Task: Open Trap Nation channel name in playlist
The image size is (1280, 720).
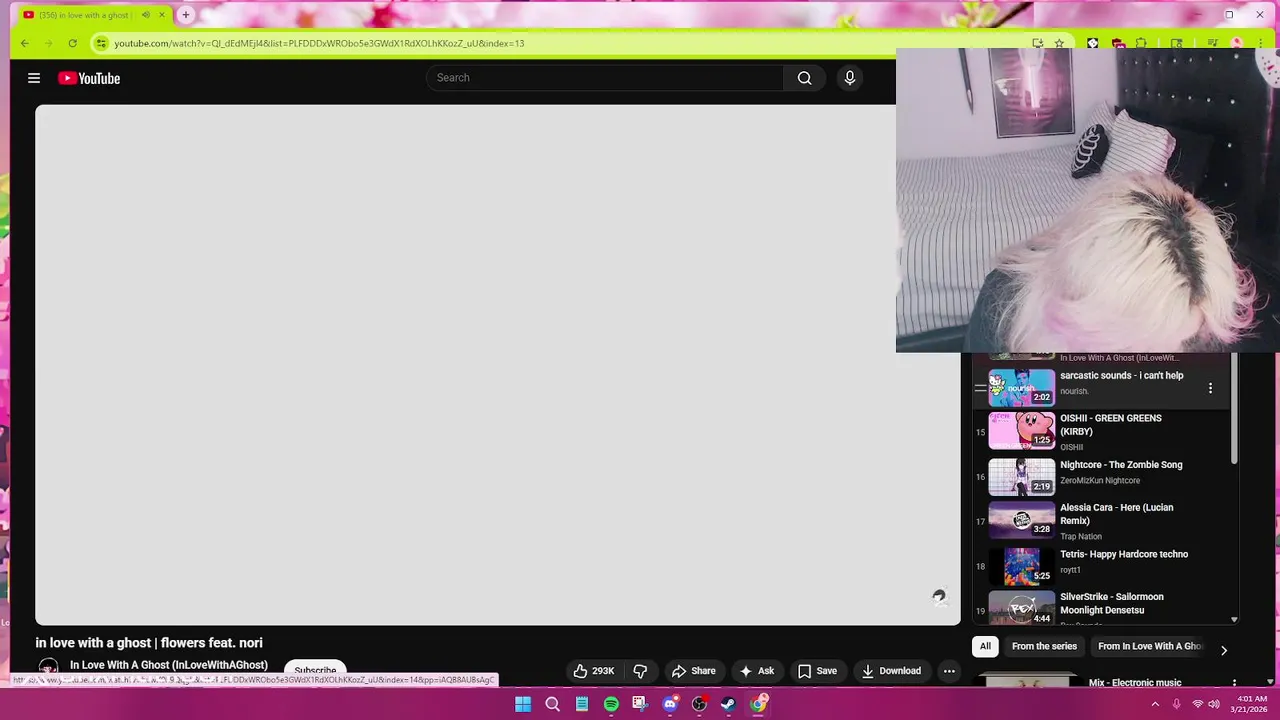Action: pyautogui.click(x=1081, y=536)
